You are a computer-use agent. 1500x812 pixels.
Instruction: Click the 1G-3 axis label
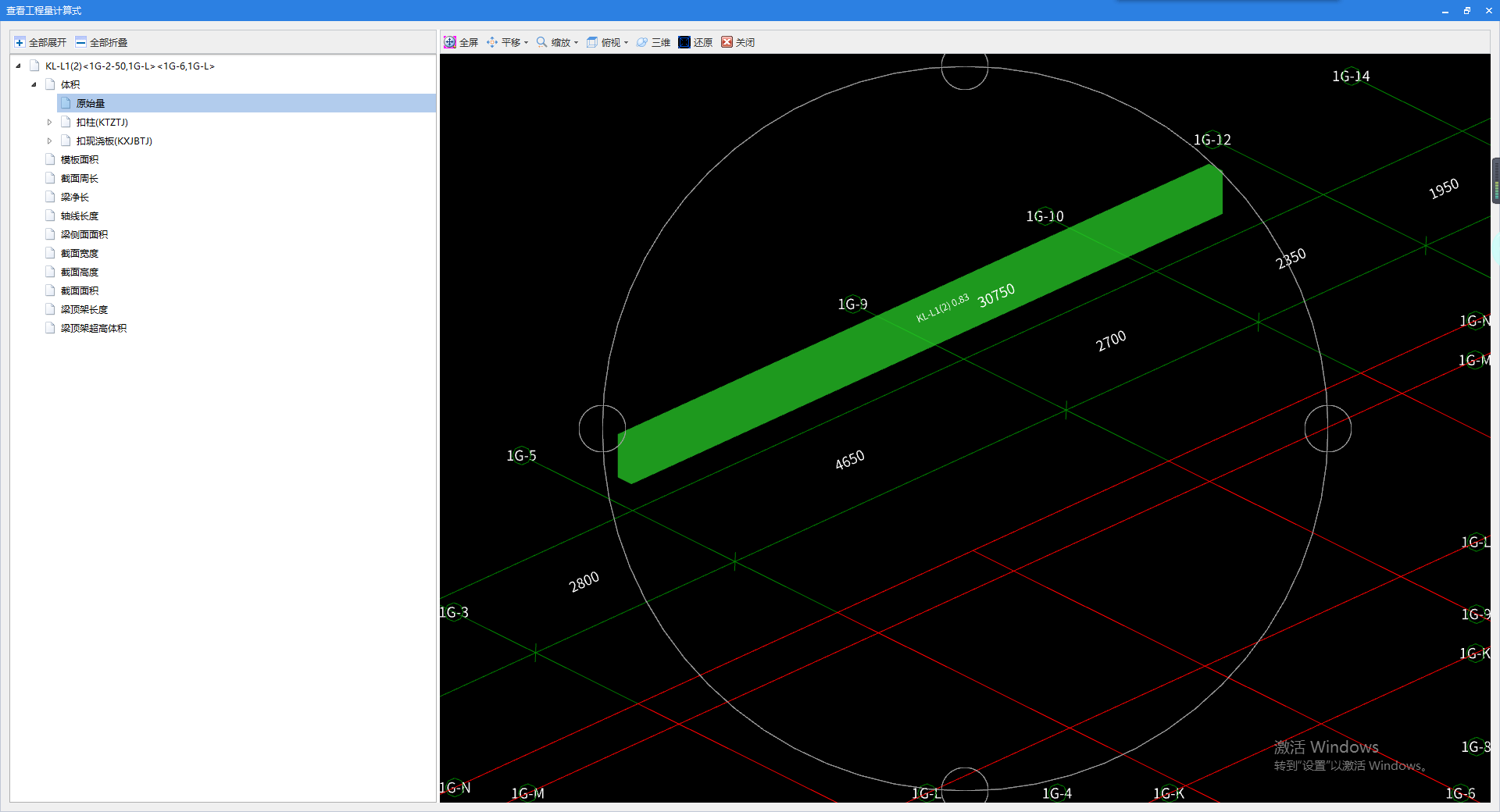(x=454, y=612)
